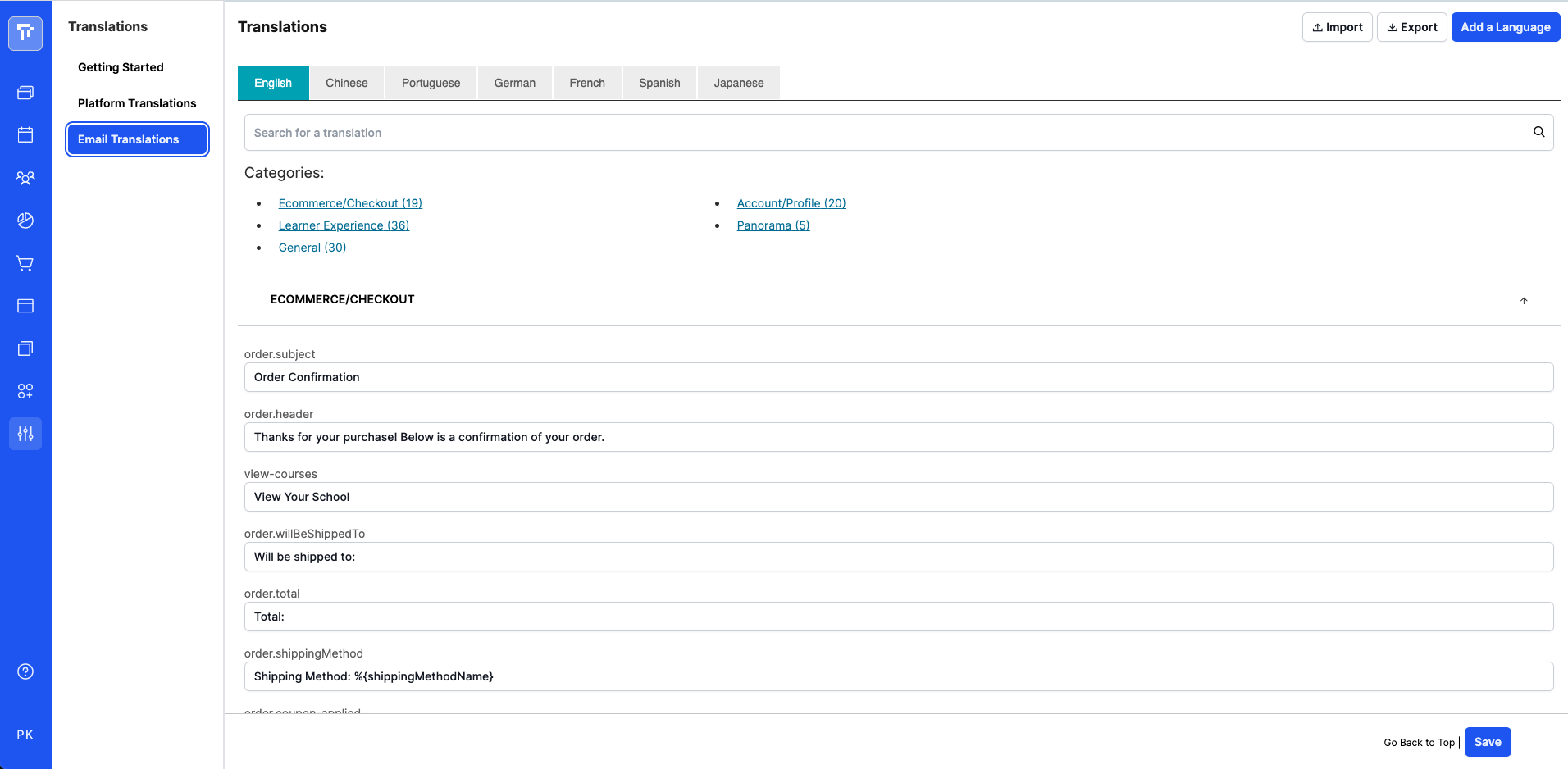Jump to Ecommerce/Checkout (19) category
Viewport: 1568px width, 769px height.
(x=350, y=203)
